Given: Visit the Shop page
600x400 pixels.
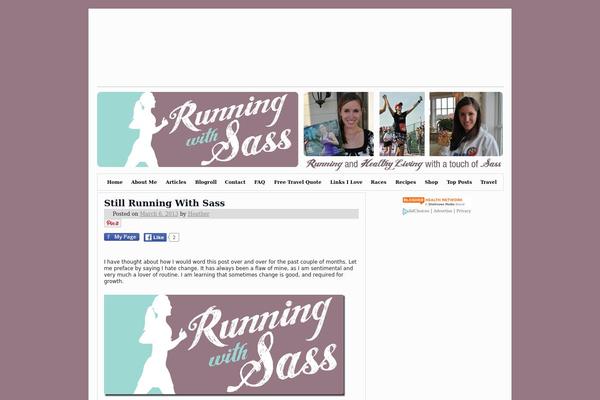Looking at the screenshot, I should pos(431,182).
